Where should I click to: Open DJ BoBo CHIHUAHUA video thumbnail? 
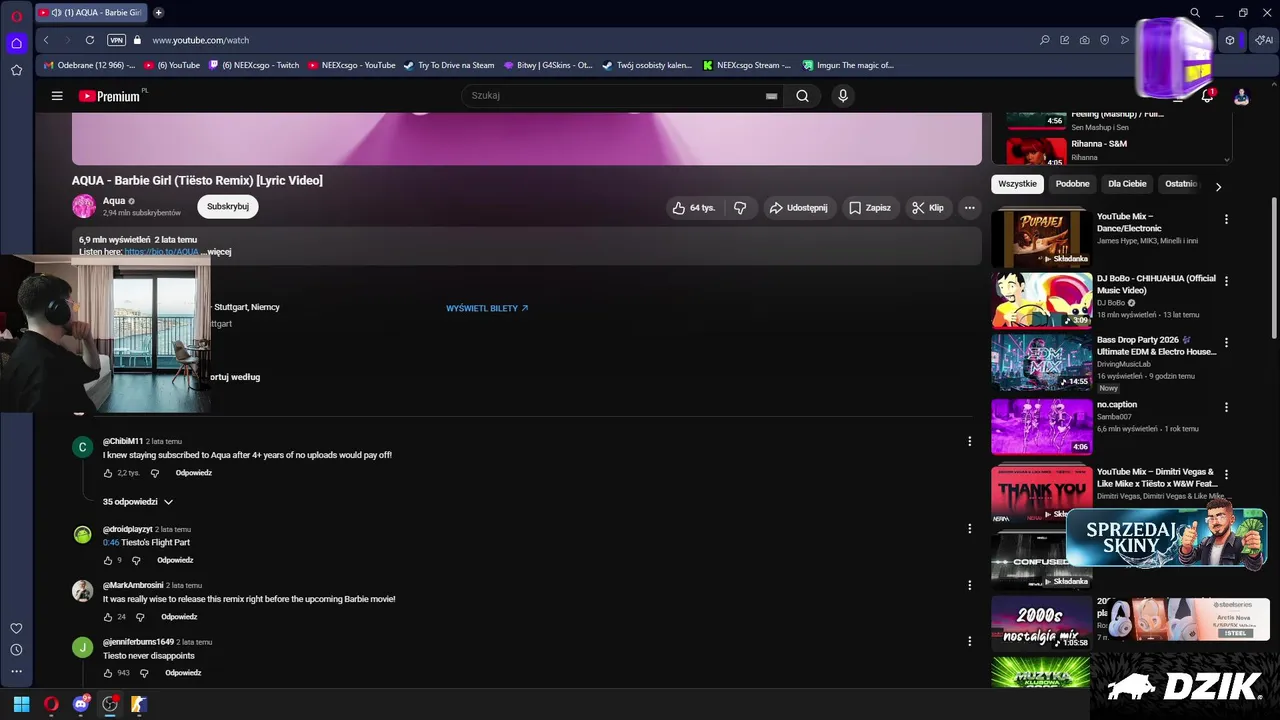tap(1042, 300)
